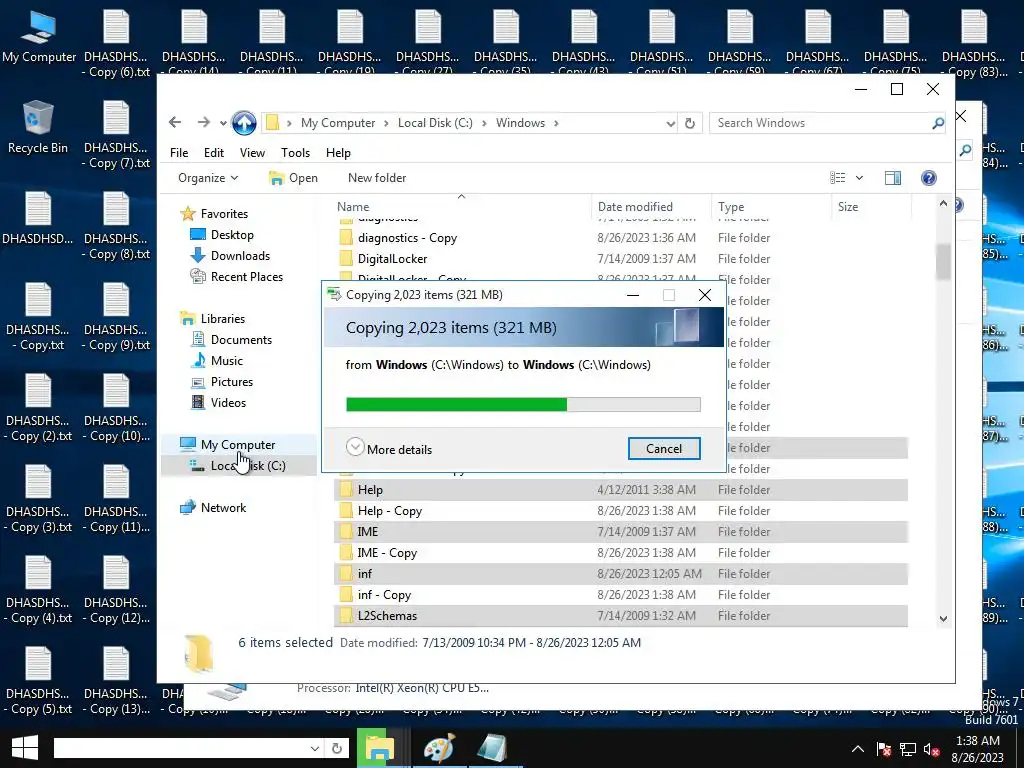This screenshot has height=768, width=1024.
Task: Show hidden tray icons chevron
Action: (858, 749)
